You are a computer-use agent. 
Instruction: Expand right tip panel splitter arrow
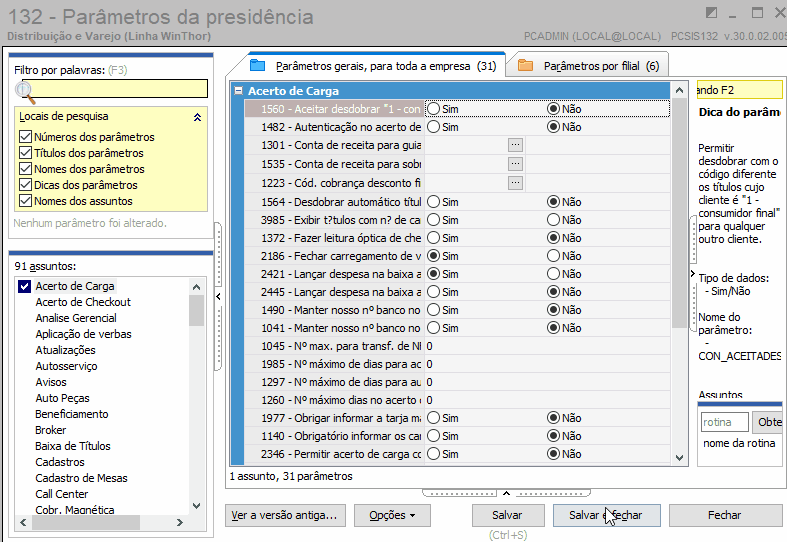click(x=693, y=274)
